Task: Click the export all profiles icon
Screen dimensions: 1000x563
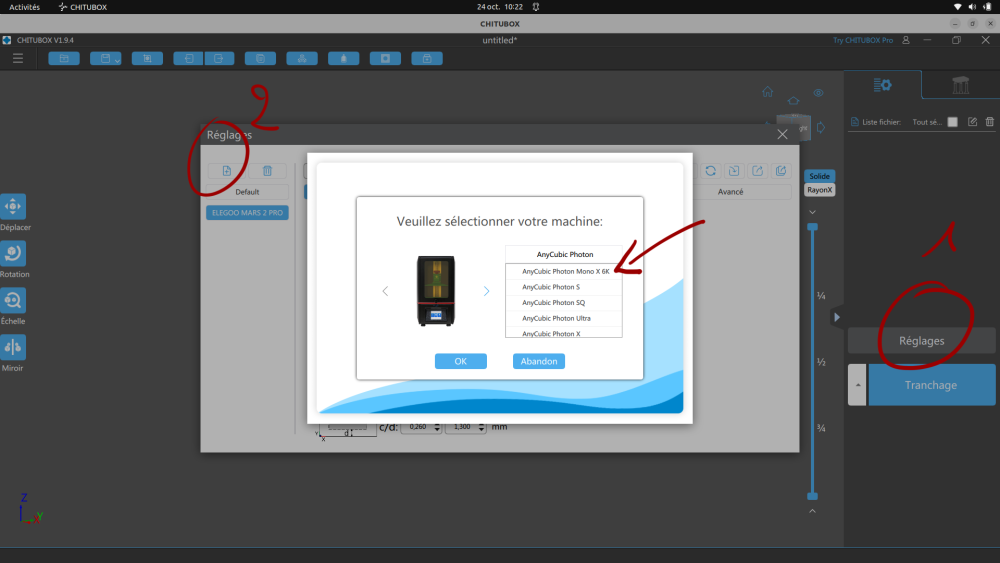Action: coord(781,171)
